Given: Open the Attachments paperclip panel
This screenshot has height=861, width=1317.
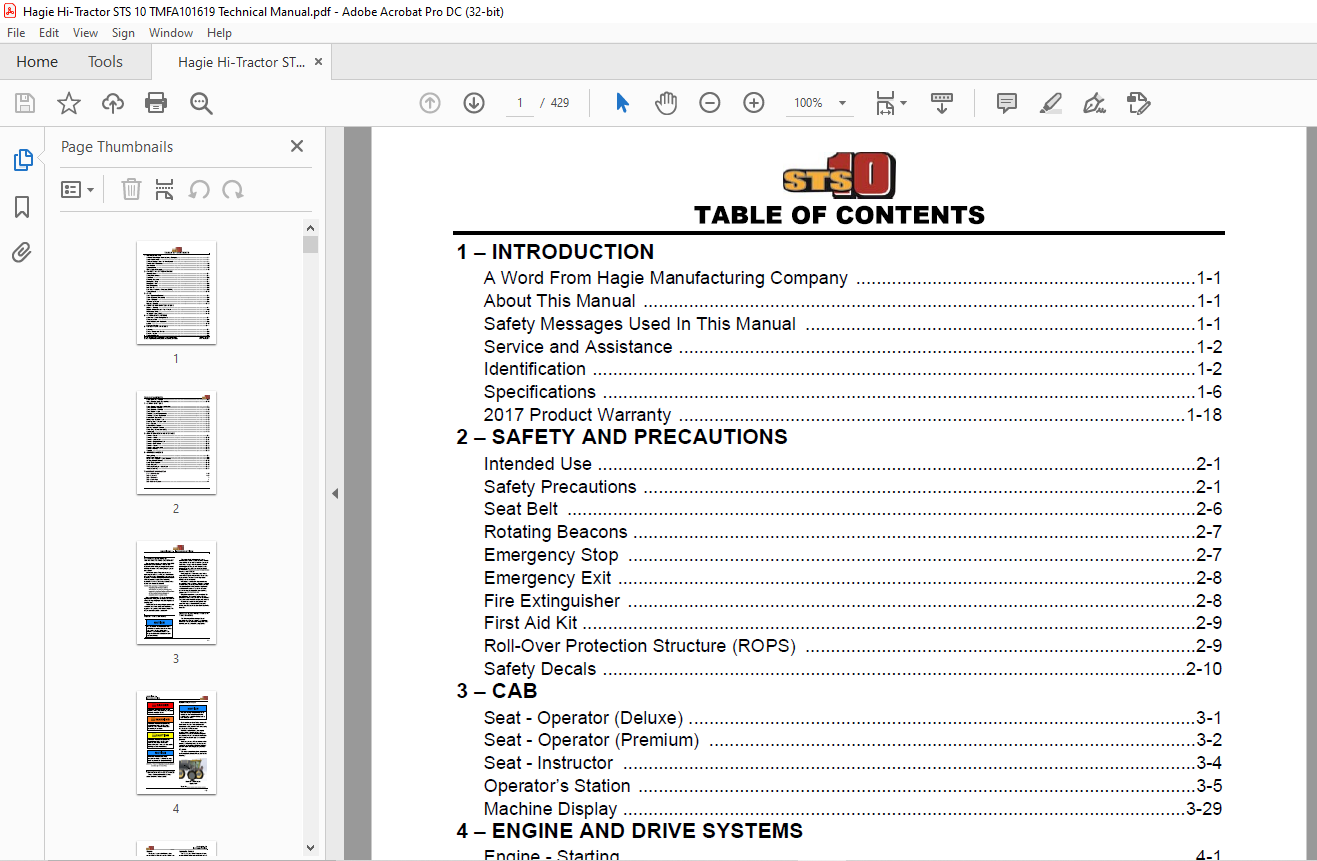Looking at the screenshot, I should click(22, 253).
